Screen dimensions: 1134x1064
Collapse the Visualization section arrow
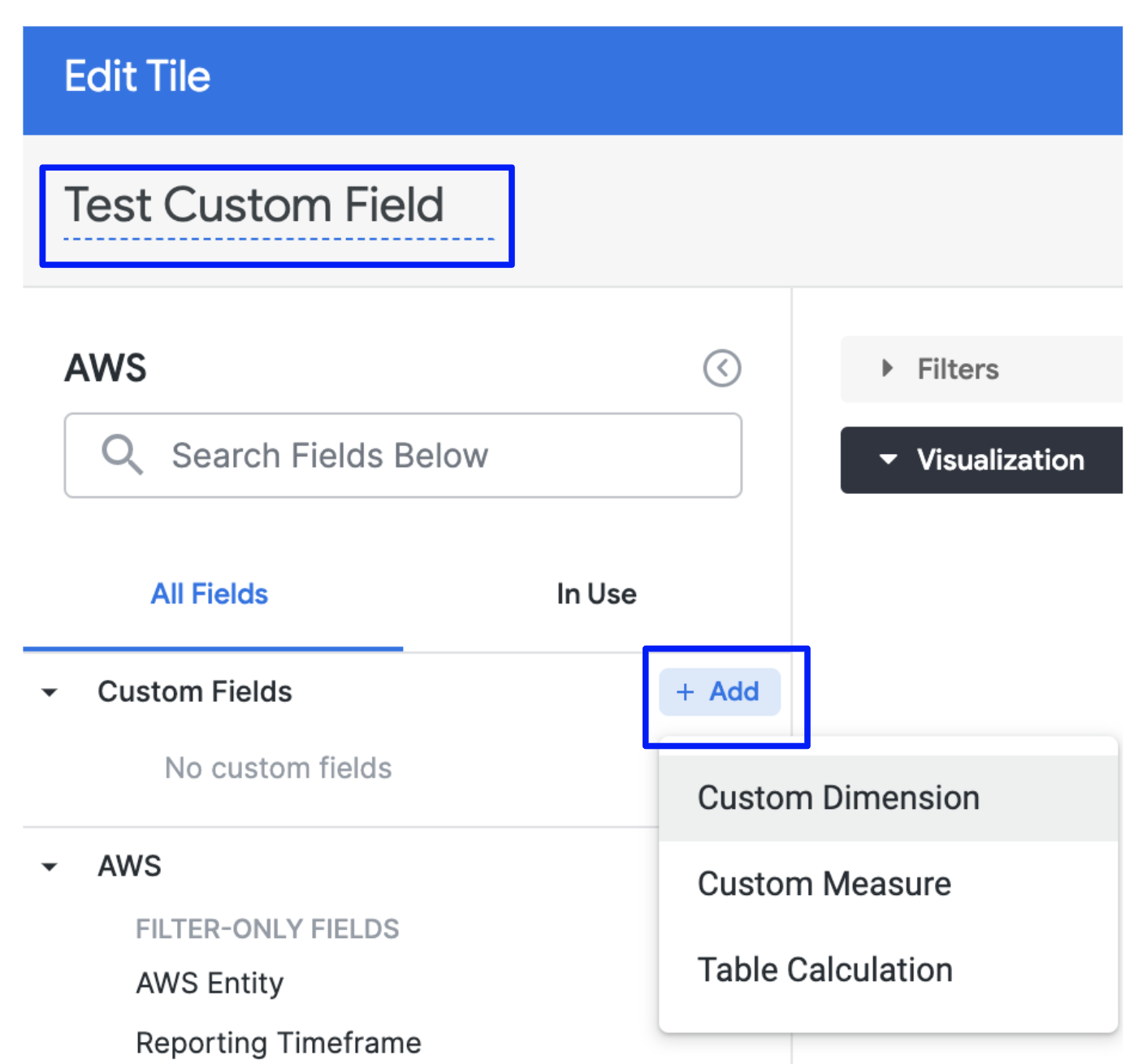point(888,460)
